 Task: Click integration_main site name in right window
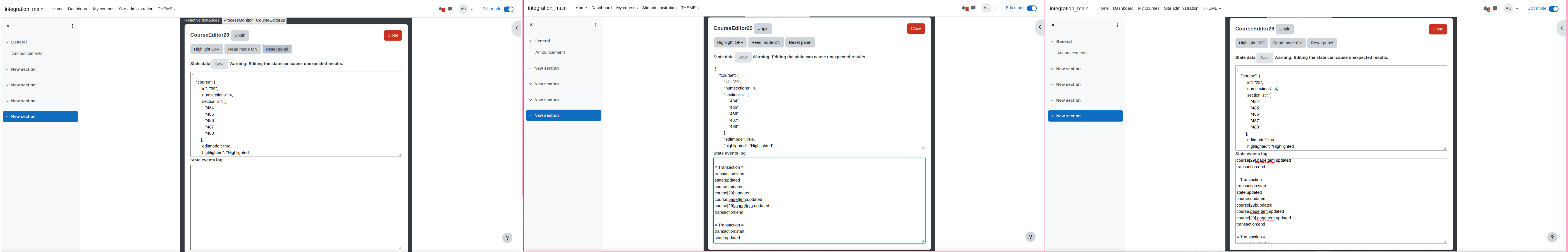[1069, 8]
